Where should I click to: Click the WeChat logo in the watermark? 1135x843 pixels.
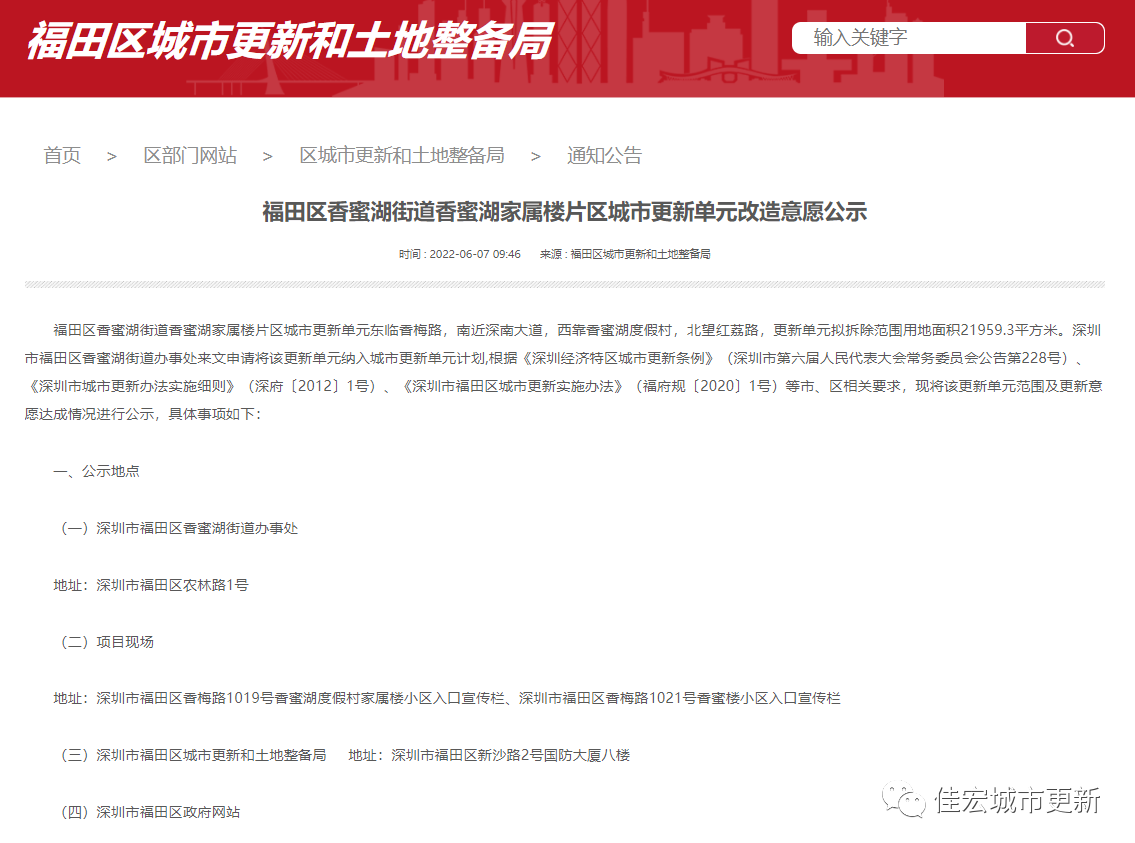[904, 800]
